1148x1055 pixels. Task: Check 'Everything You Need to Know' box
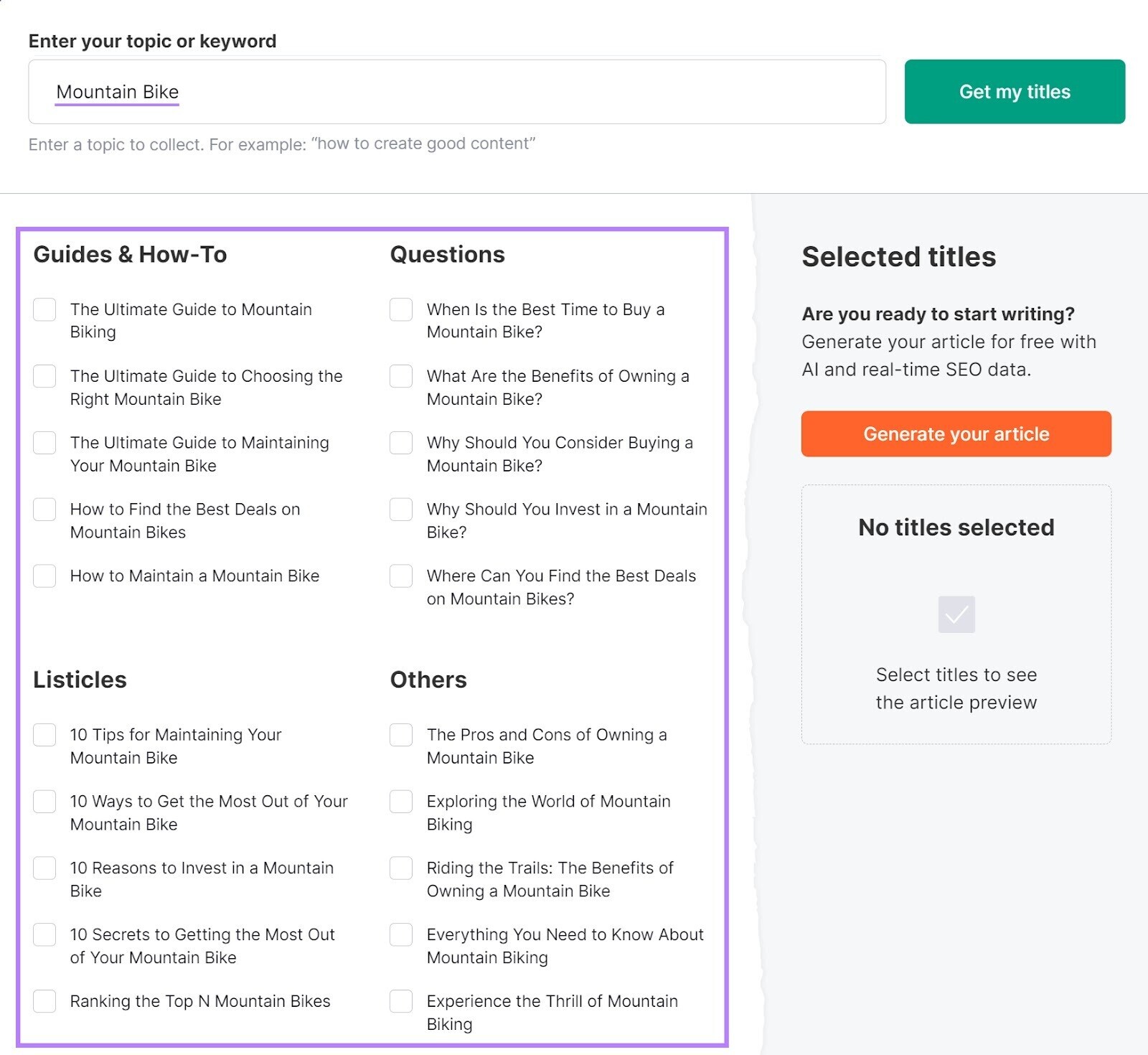[401, 934]
